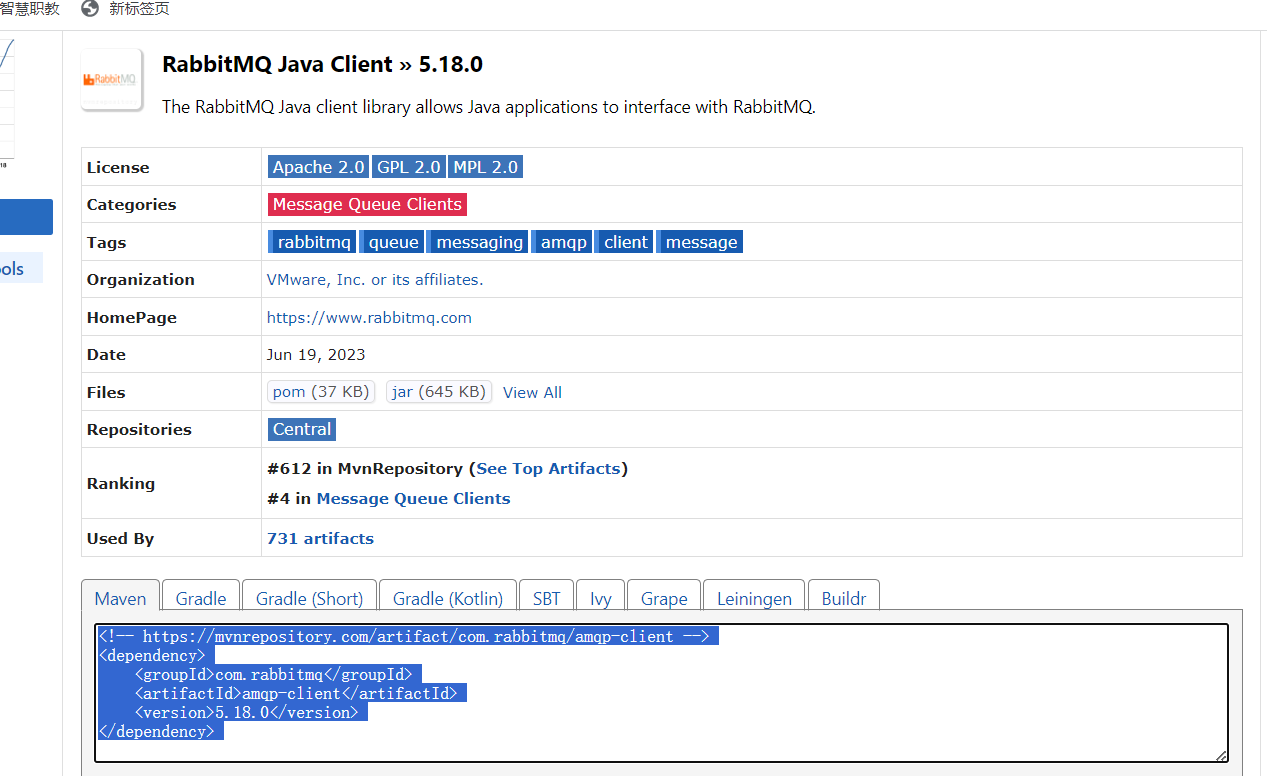Select the queue tag
Screen dimensions: 1267x776
tap(392, 242)
